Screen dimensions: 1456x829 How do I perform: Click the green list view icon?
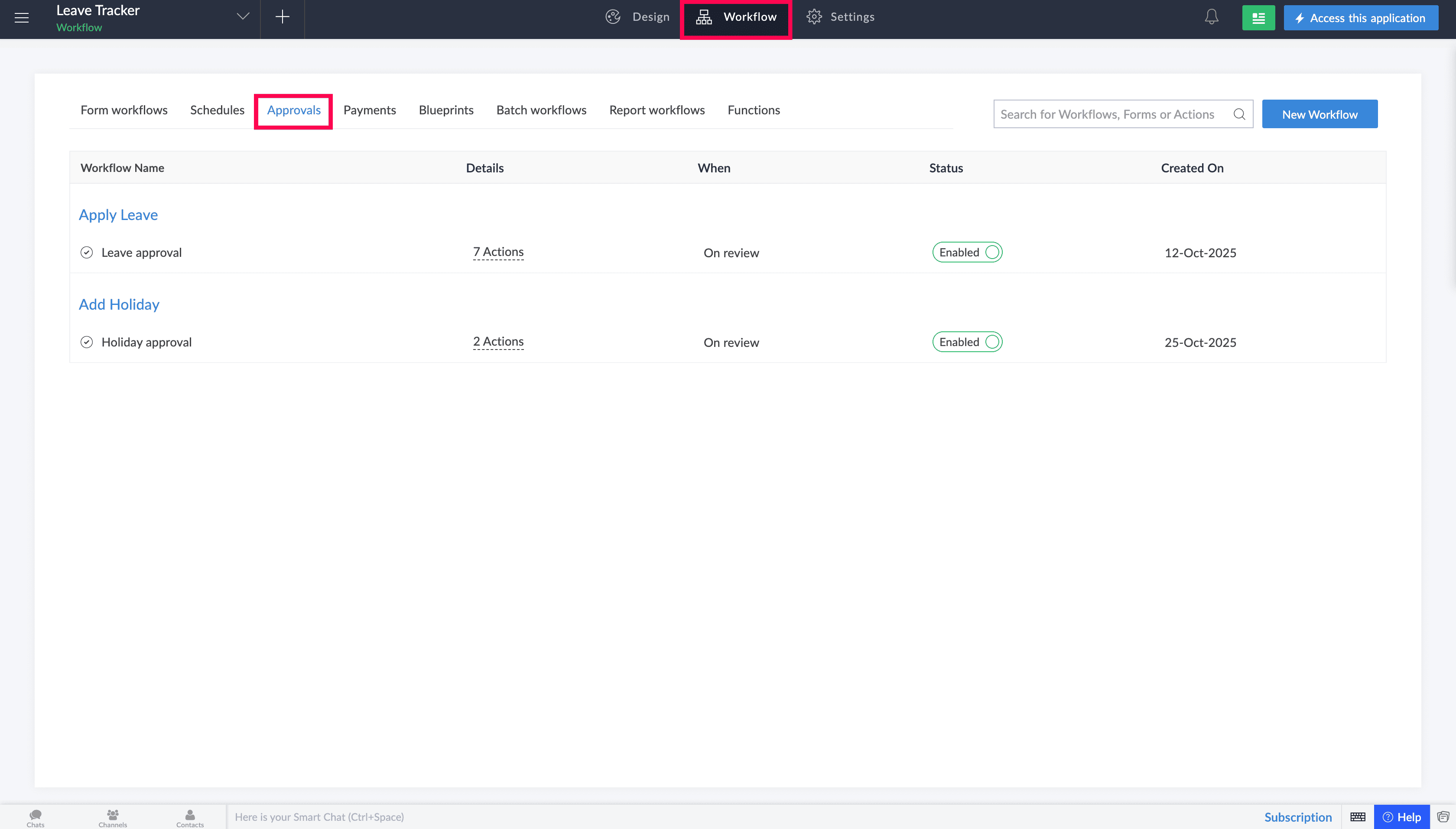pos(1258,18)
